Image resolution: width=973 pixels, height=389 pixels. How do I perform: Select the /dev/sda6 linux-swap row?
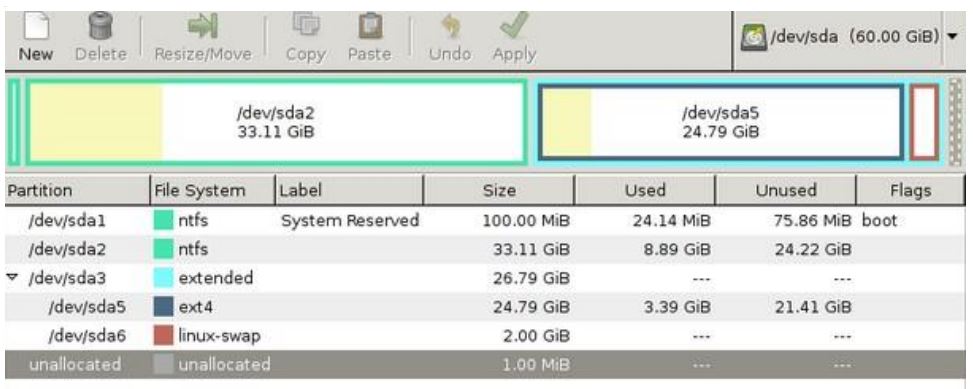click(x=484, y=336)
